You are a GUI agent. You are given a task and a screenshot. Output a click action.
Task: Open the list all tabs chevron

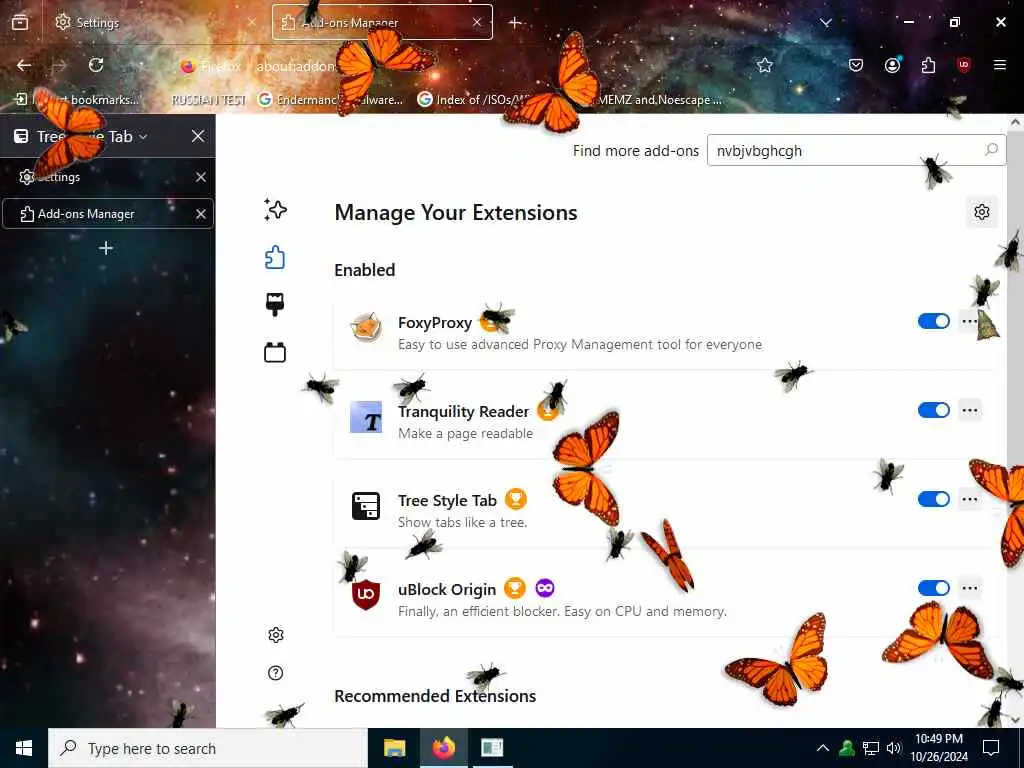[x=825, y=22]
